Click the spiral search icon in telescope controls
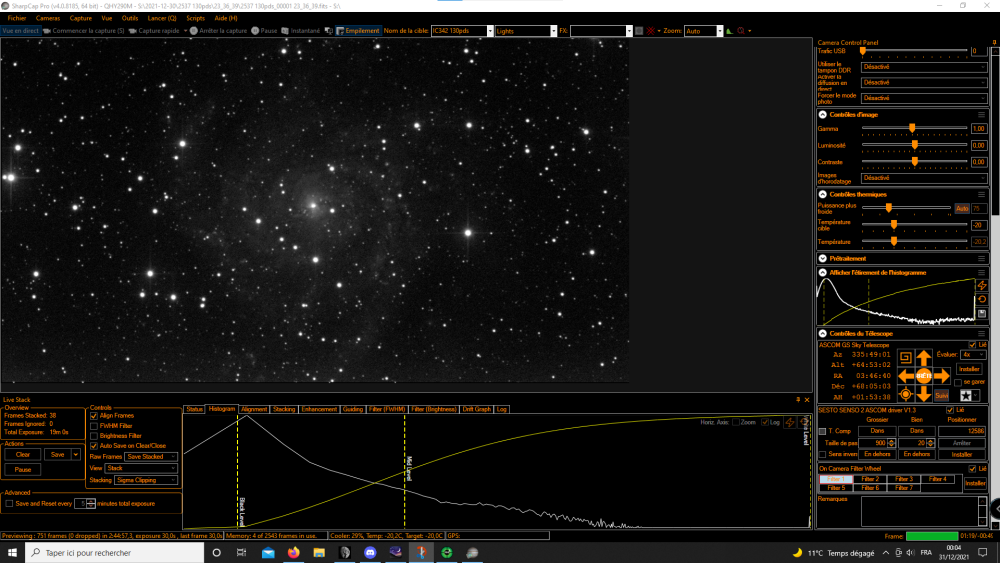The height and width of the screenshot is (563, 1000). (905, 358)
